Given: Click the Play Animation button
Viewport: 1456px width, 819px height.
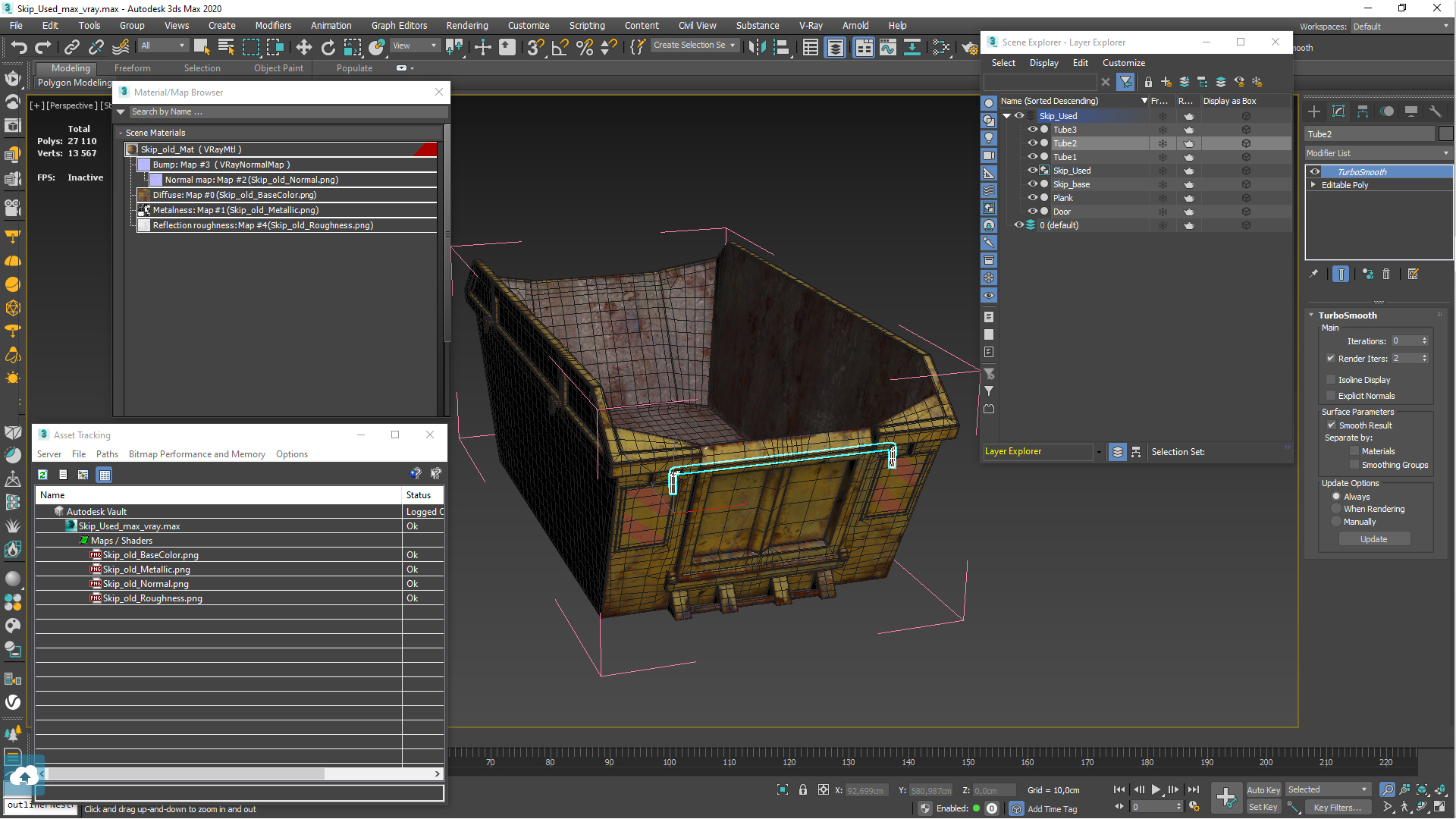Looking at the screenshot, I should coord(1156,789).
